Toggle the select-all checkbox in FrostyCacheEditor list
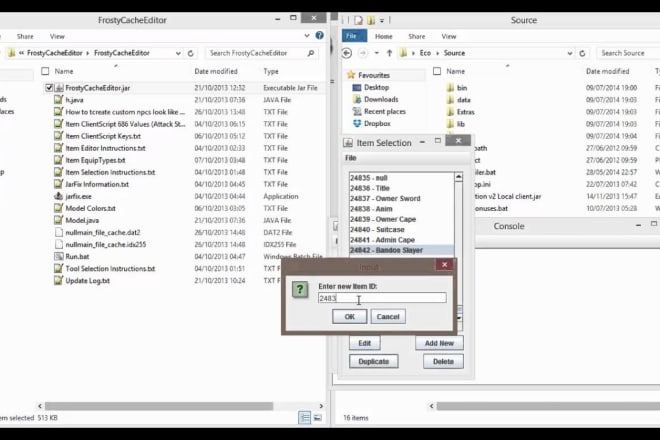This screenshot has height=440, width=660. click(x=45, y=71)
